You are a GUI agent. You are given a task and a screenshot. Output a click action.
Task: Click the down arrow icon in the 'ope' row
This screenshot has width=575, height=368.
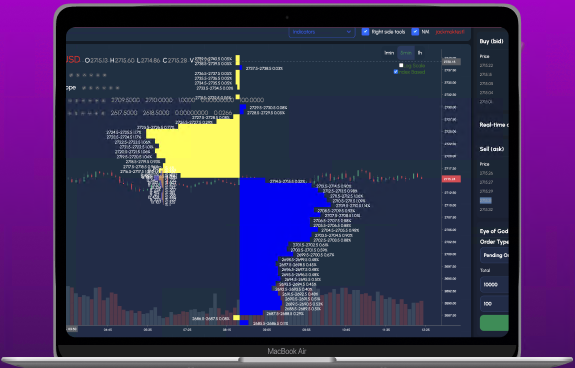(x=104, y=88)
